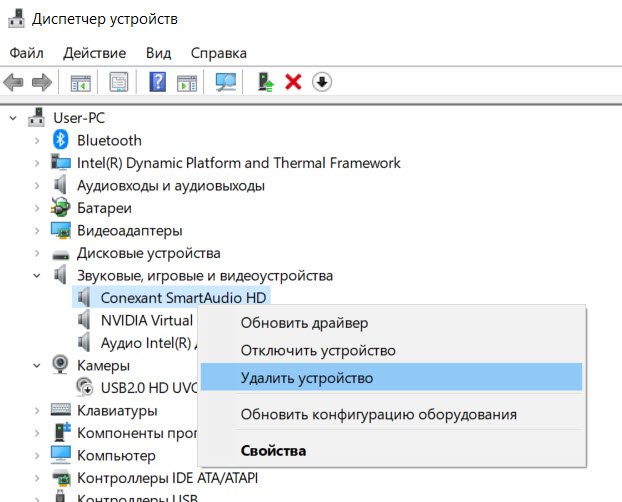Viewport: 622px width, 502px height.
Task: Expand the Компьютер category
Action: coord(37,456)
